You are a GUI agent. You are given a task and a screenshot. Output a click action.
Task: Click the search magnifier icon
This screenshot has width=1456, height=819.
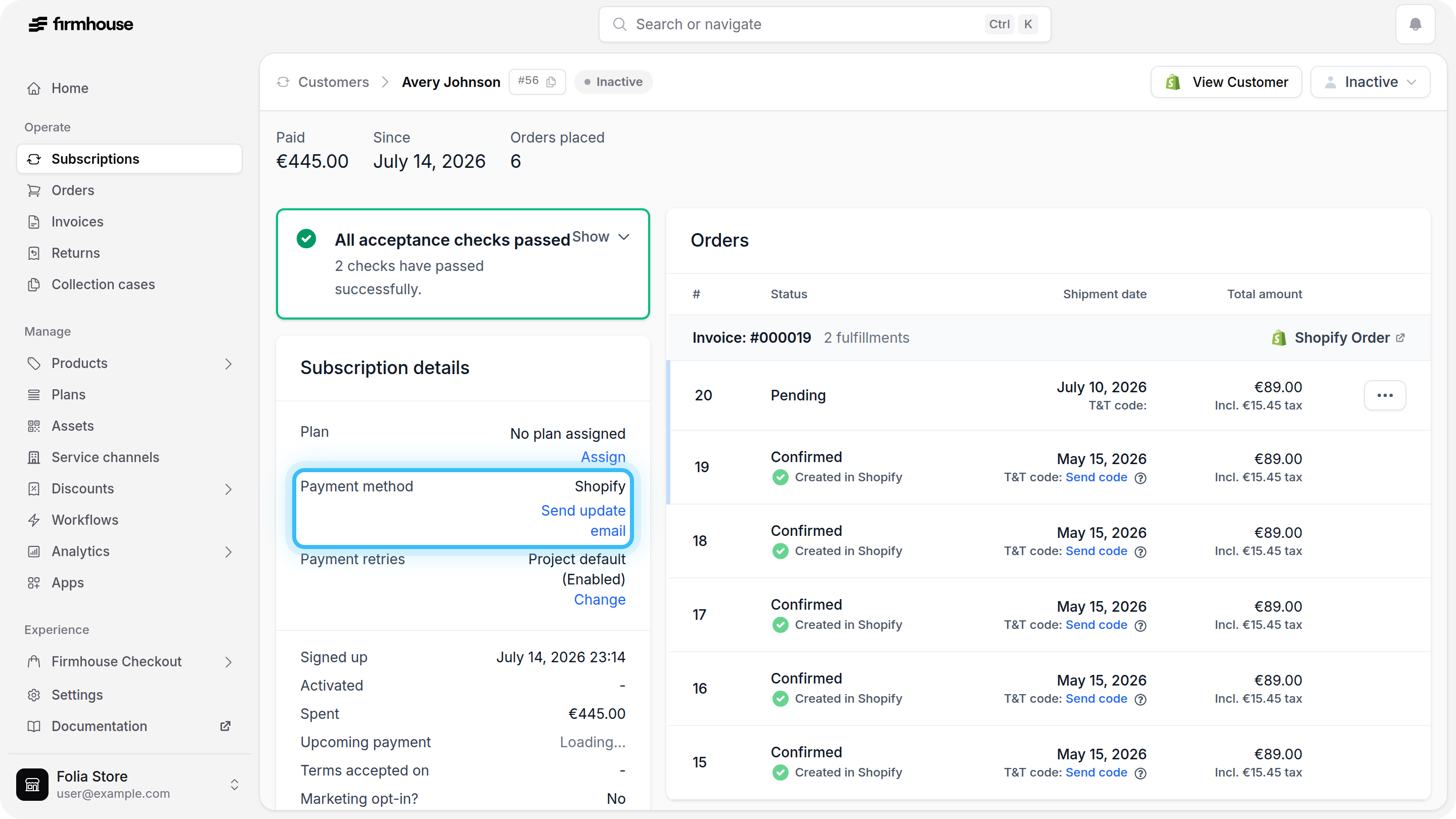point(619,24)
